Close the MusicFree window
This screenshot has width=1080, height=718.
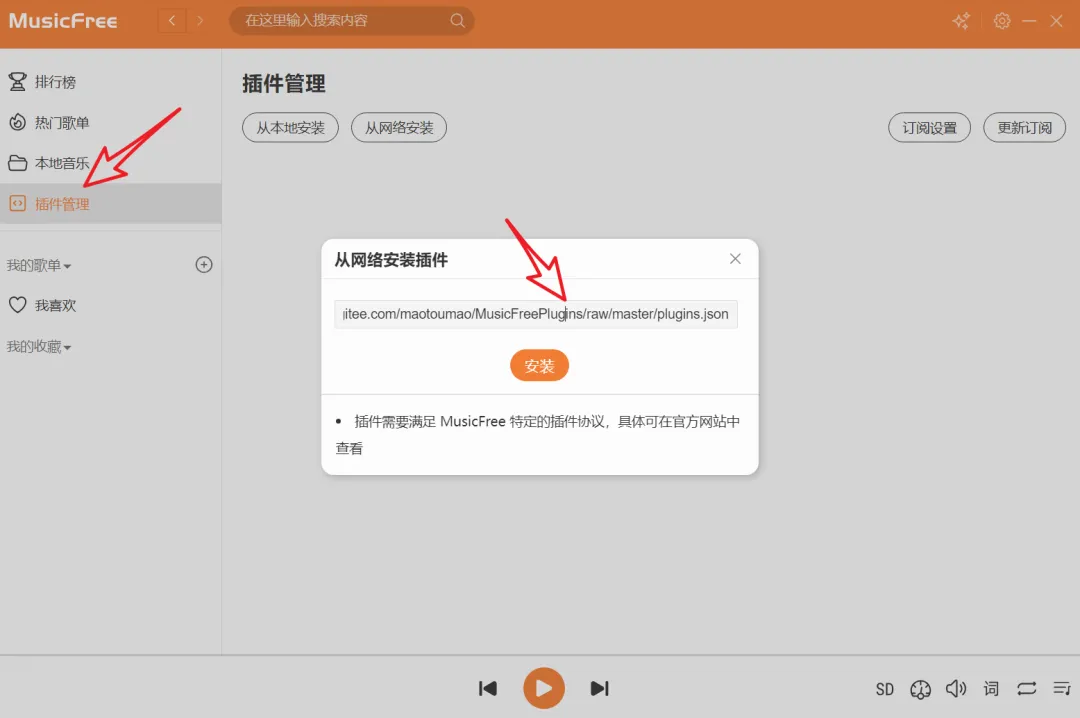tap(1056, 21)
